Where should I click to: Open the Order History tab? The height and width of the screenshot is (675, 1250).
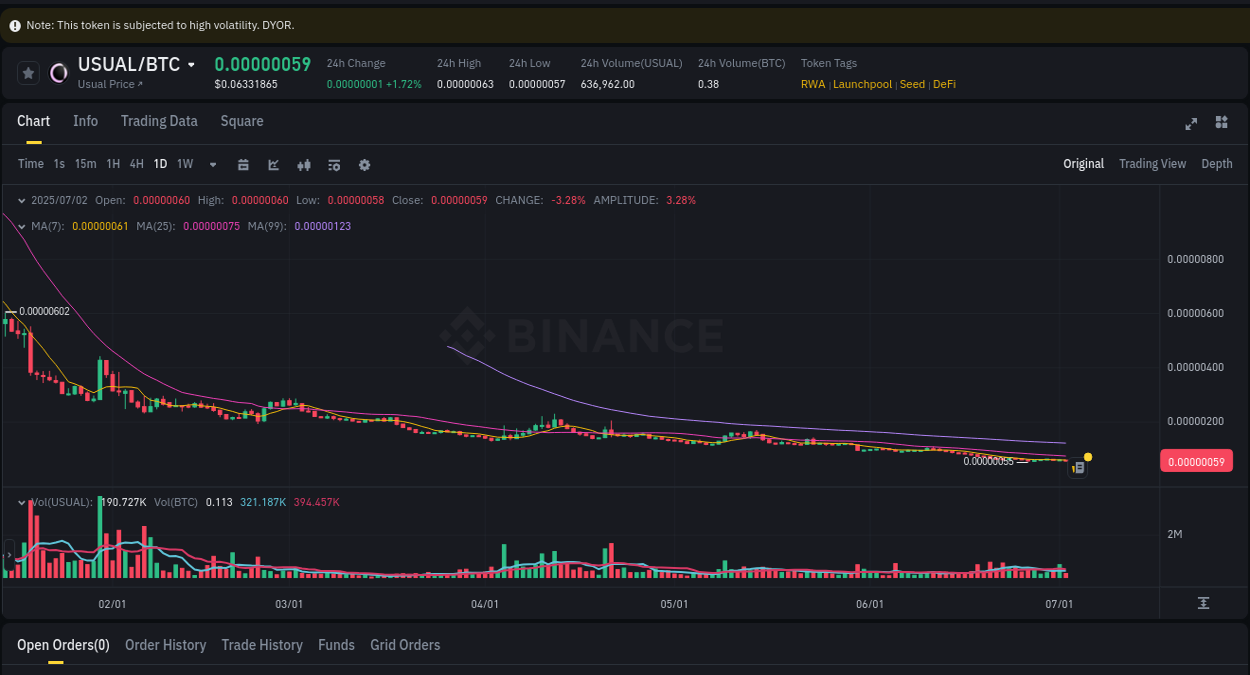[165, 645]
